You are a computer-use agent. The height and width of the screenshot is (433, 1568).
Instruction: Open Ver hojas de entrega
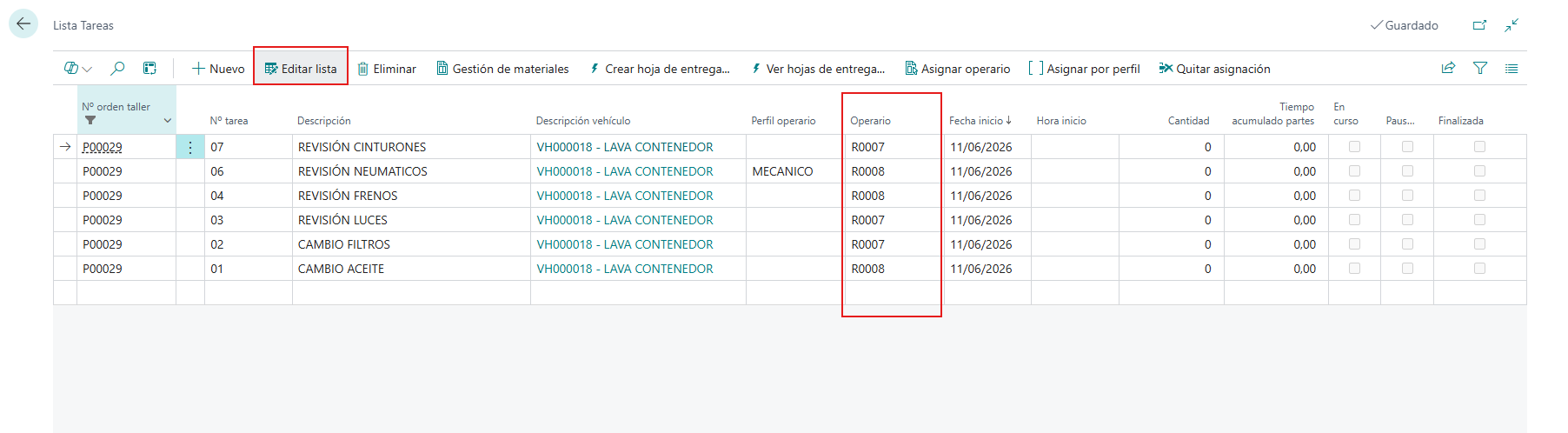(818, 69)
